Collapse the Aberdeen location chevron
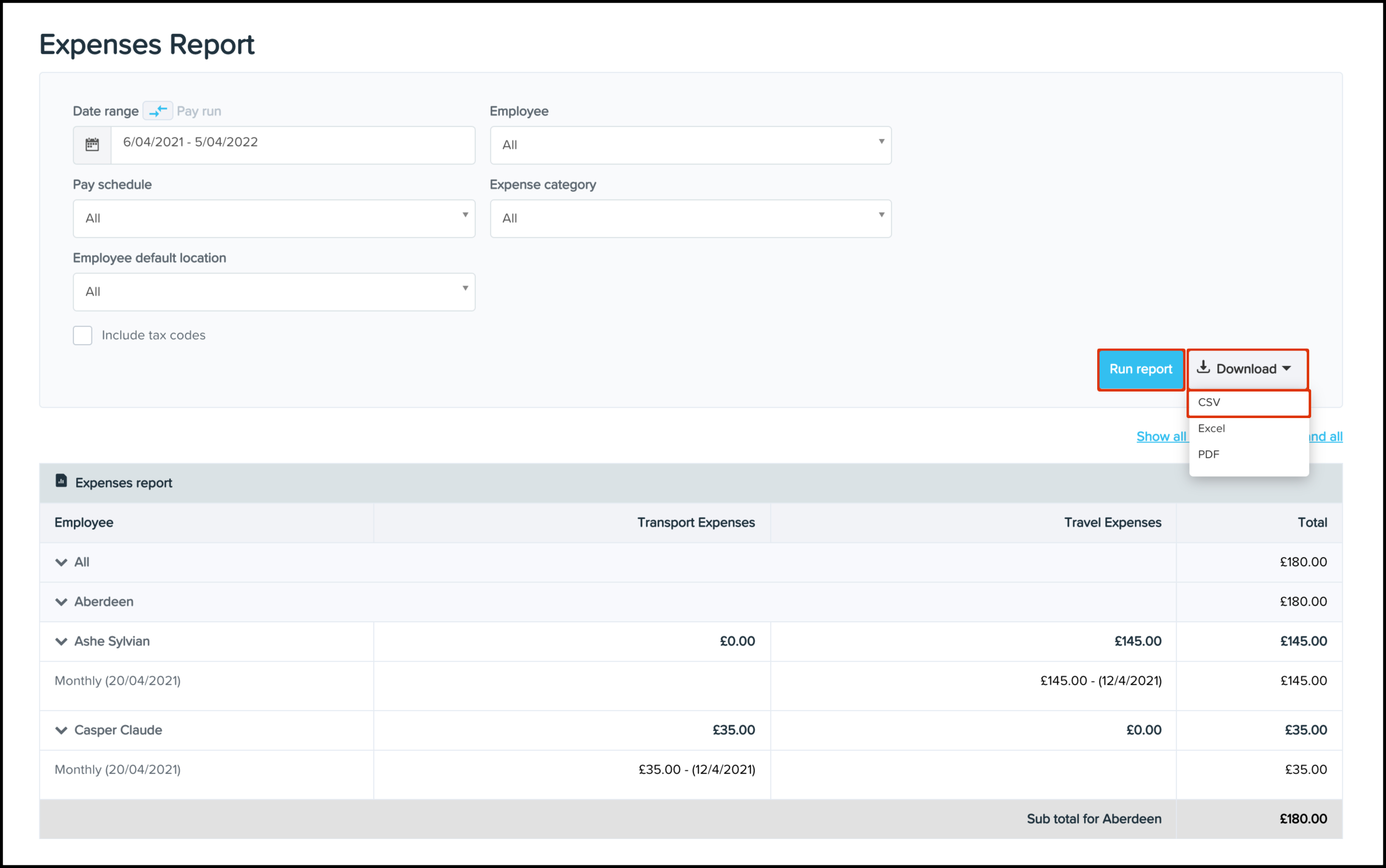The image size is (1386, 868). pos(61,602)
